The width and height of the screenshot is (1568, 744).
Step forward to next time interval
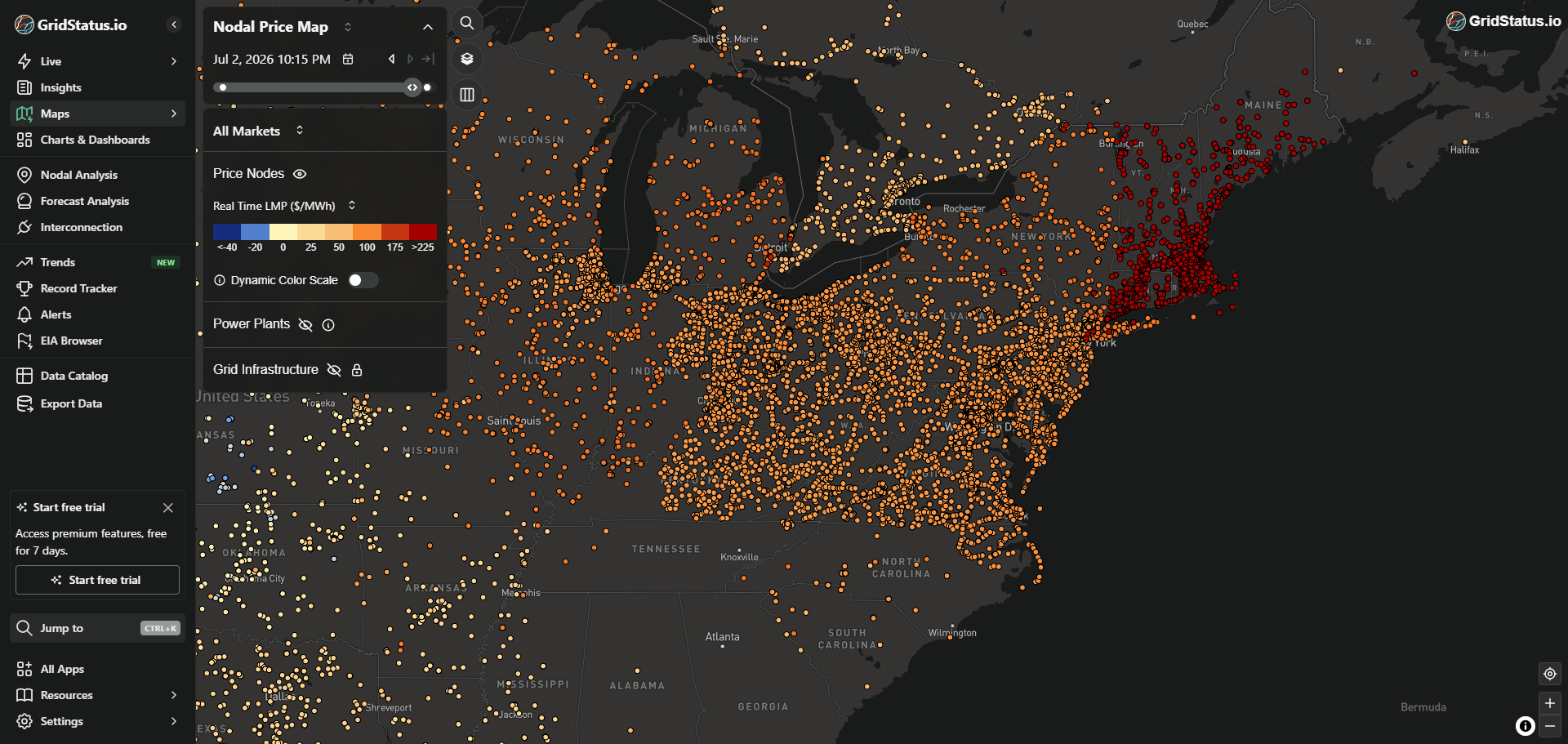coord(410,59)
